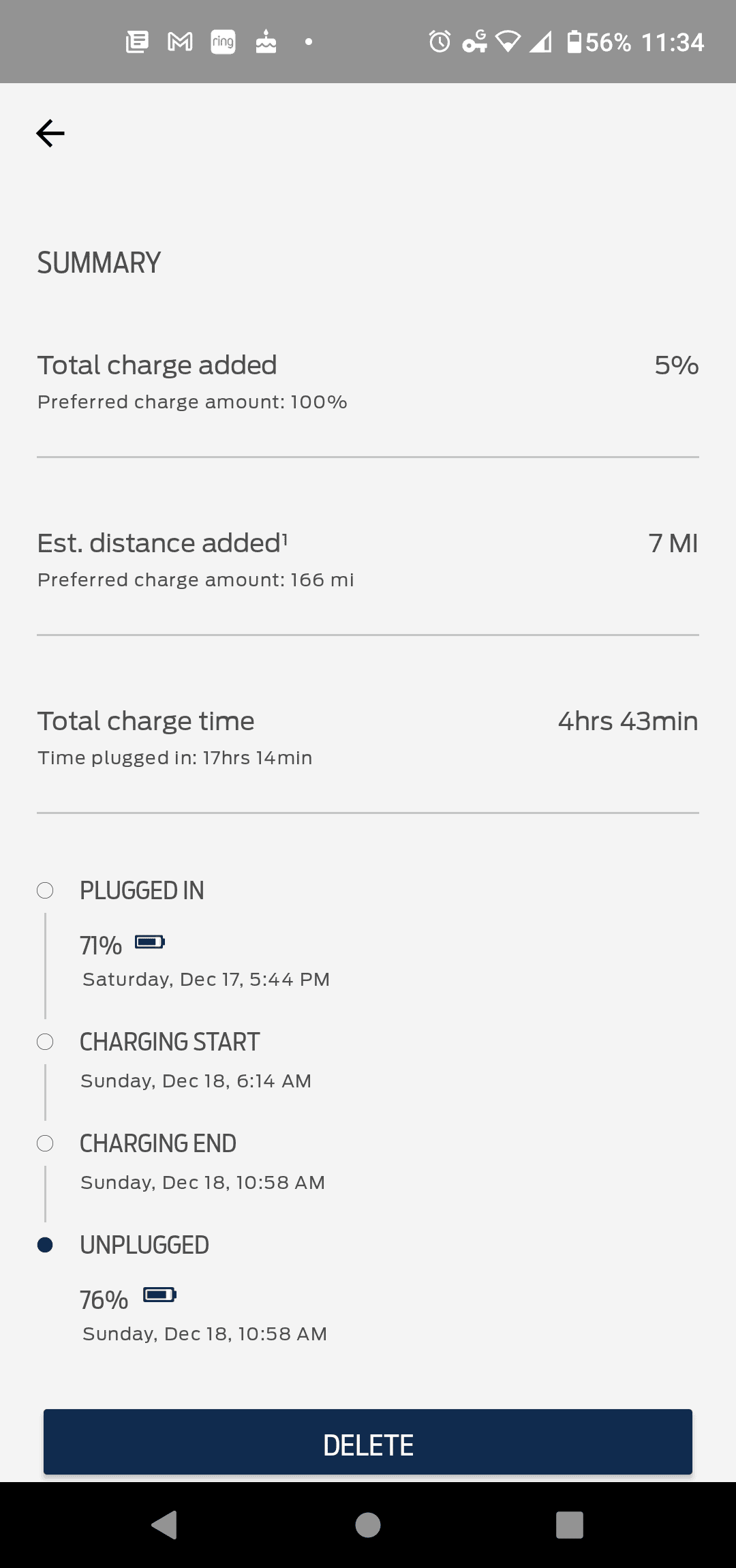Tap the Total charge added row
736x1568 pixels.
tap(368, 382)
